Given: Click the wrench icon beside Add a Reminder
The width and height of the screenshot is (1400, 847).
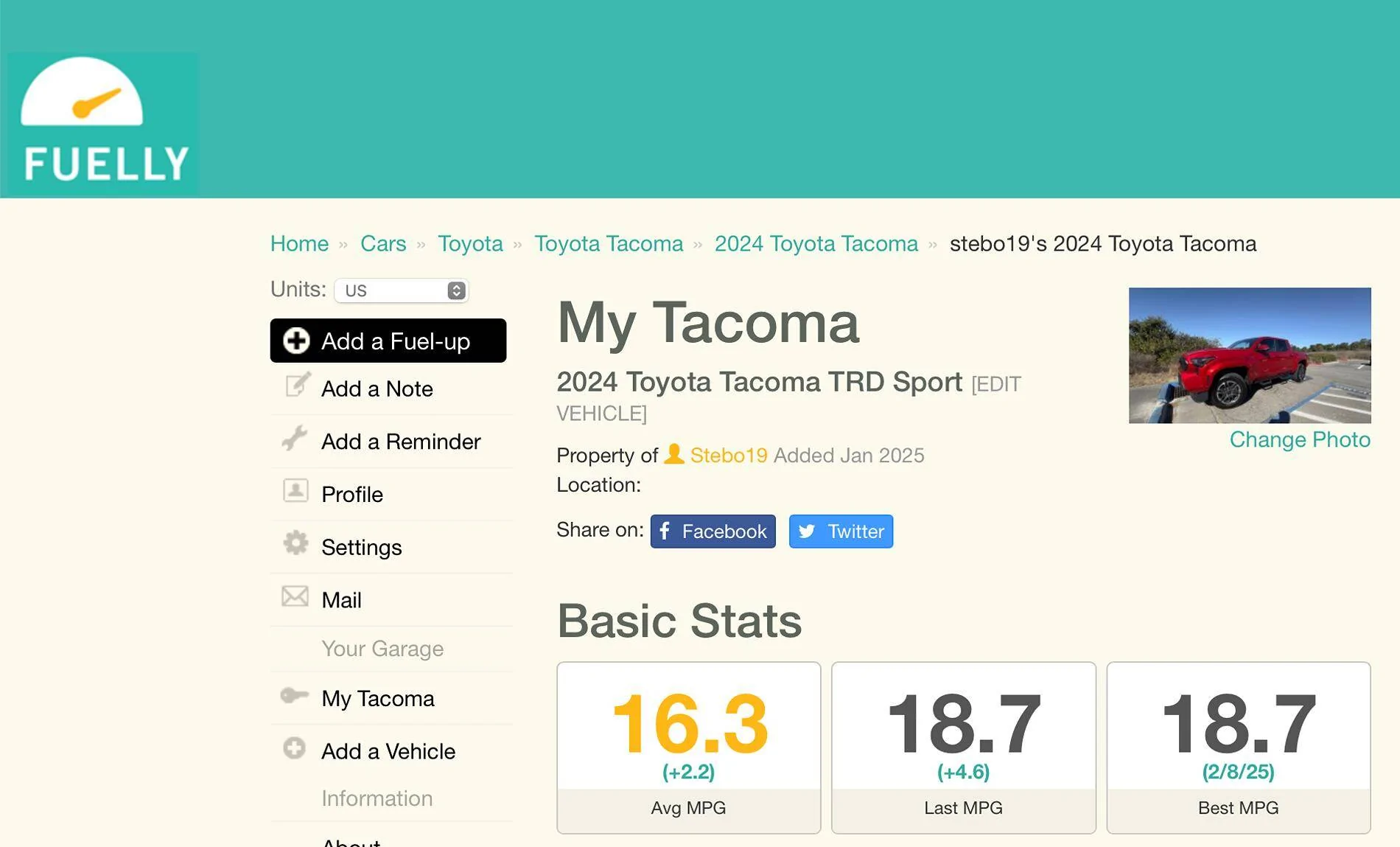Looking at the screenshot, I should tap(295, 438).
